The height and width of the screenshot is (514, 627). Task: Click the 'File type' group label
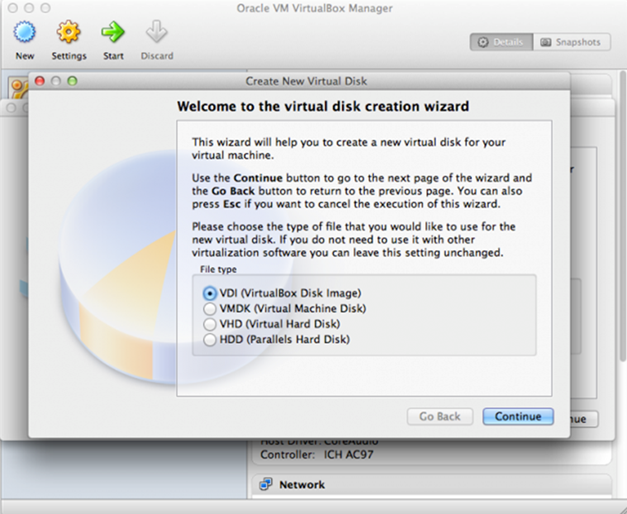218,269
